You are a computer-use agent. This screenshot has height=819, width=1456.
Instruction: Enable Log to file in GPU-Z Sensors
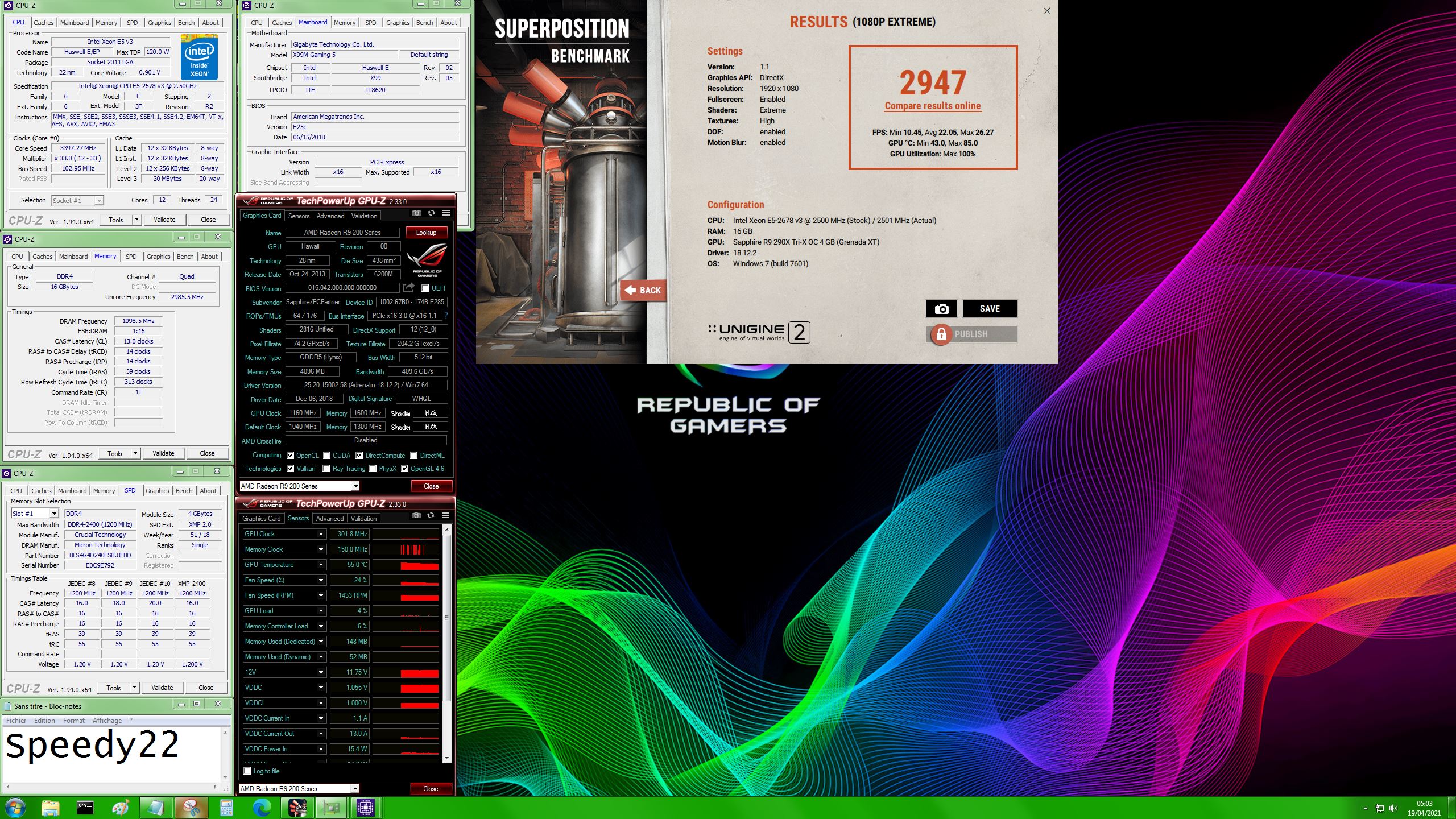(x=247, y=771)
